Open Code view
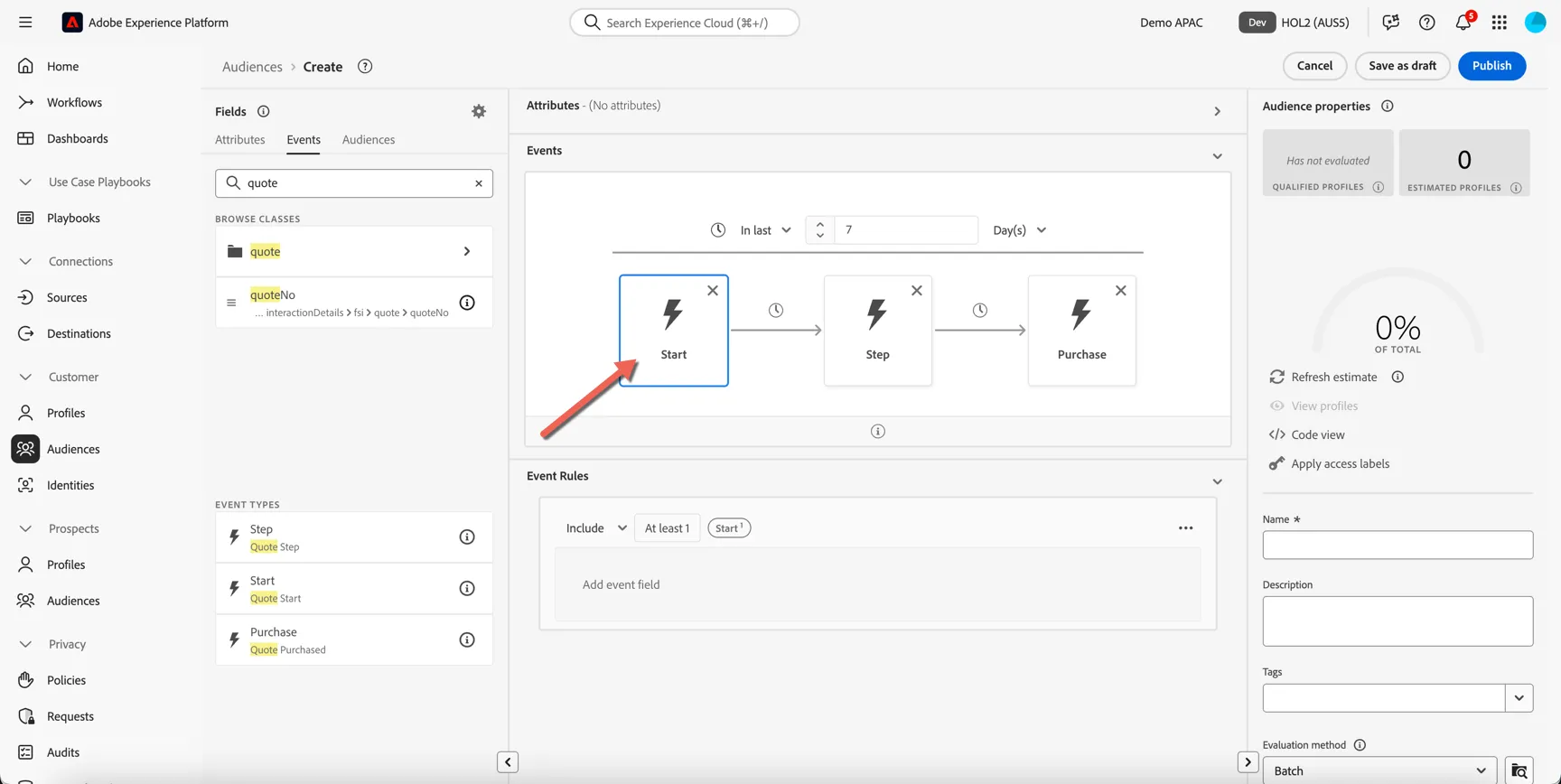1561x784 pixels. (1307, 434)
